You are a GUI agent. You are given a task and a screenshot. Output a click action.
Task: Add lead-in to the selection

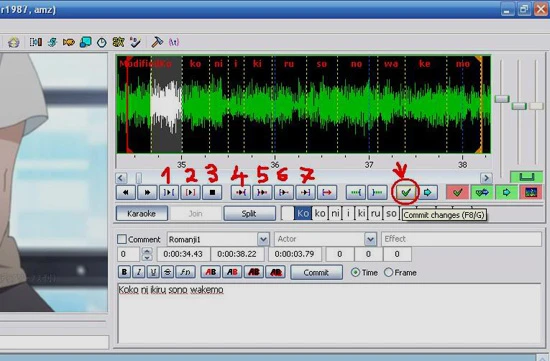356,192
